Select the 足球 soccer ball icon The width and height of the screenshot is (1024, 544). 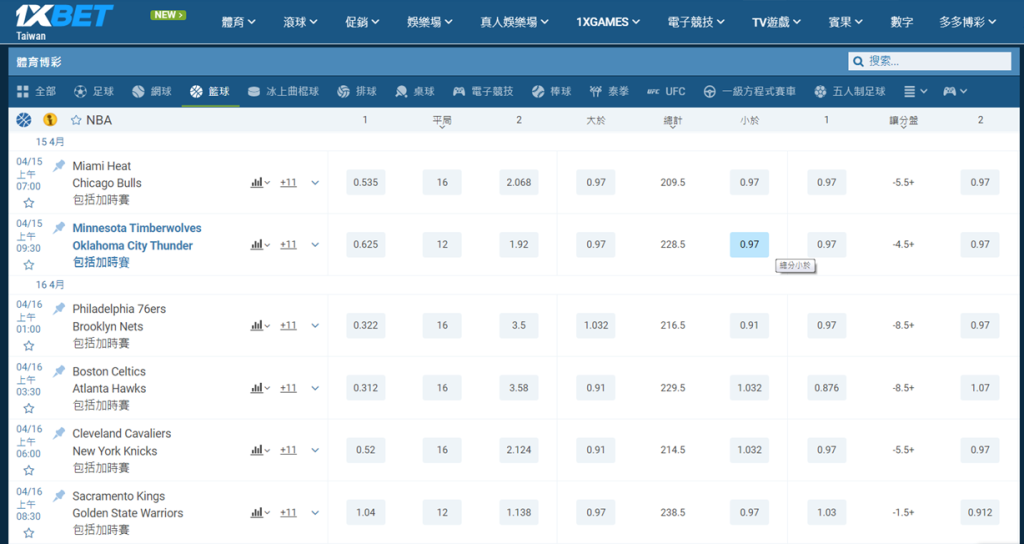tap(80, 91)
